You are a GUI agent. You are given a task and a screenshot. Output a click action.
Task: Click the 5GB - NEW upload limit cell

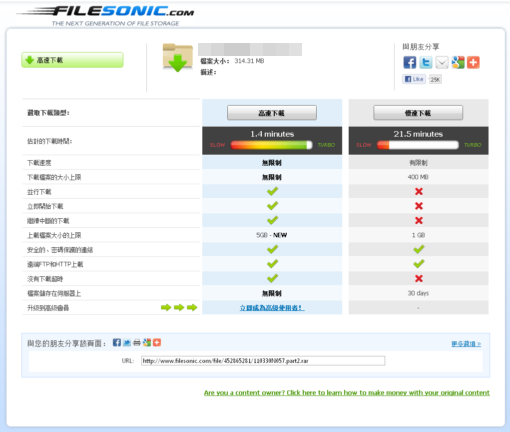tap(272, 235)
